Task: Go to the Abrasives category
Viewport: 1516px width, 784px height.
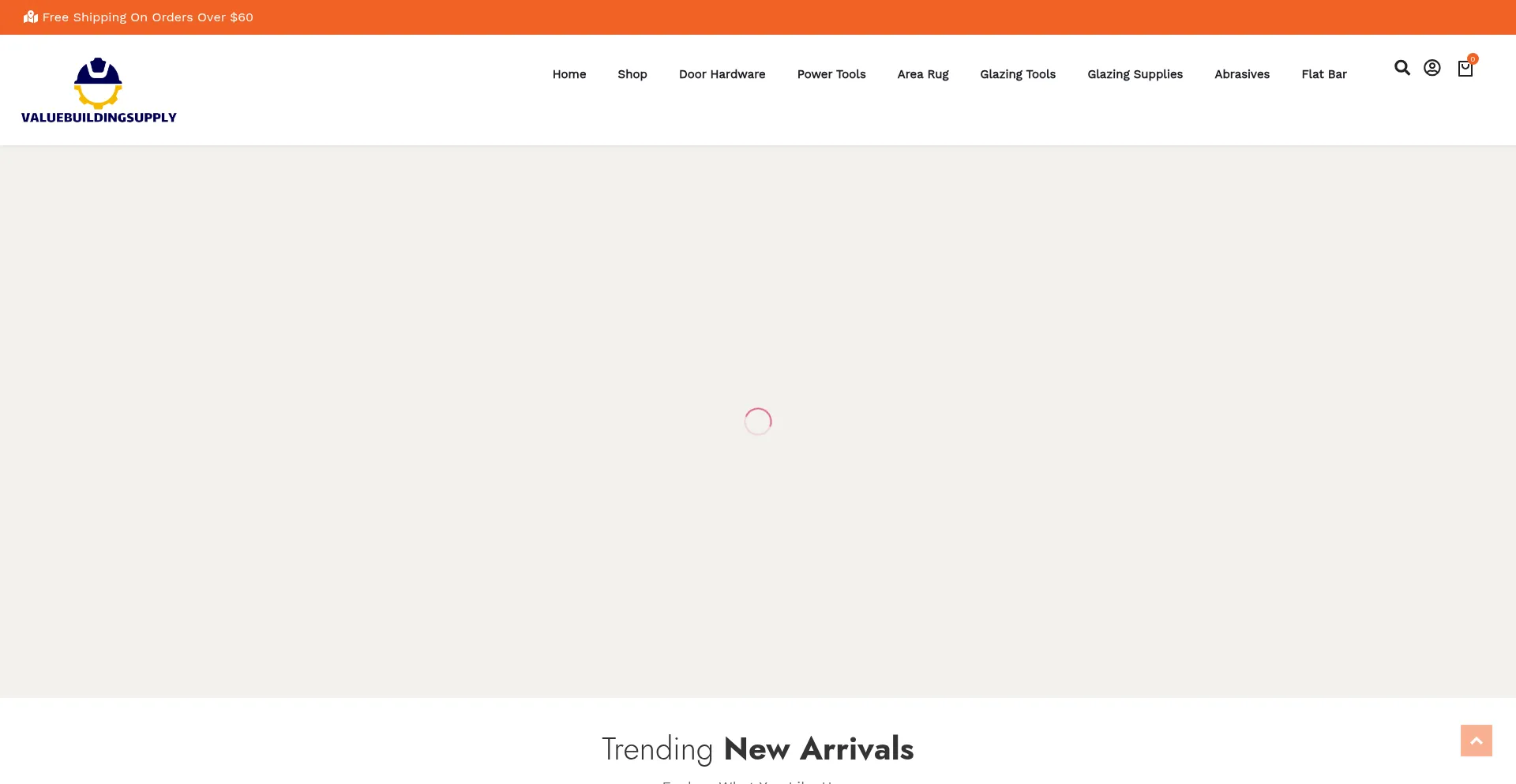Action: [x=1242, y=74]
